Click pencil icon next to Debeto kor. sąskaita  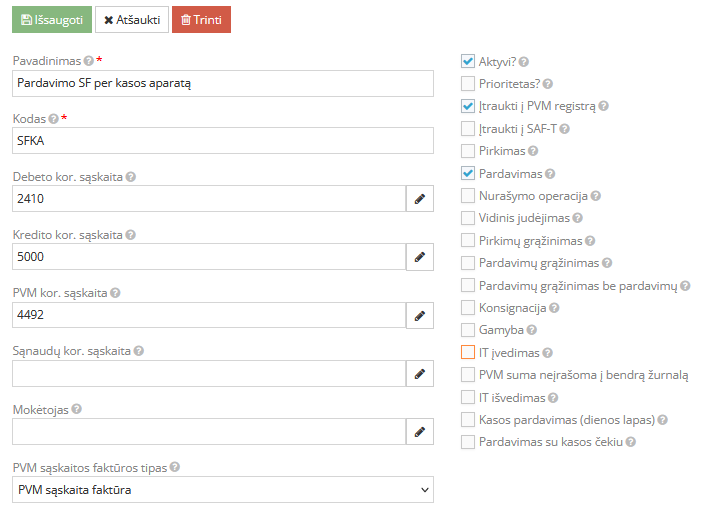coord(420,199)
